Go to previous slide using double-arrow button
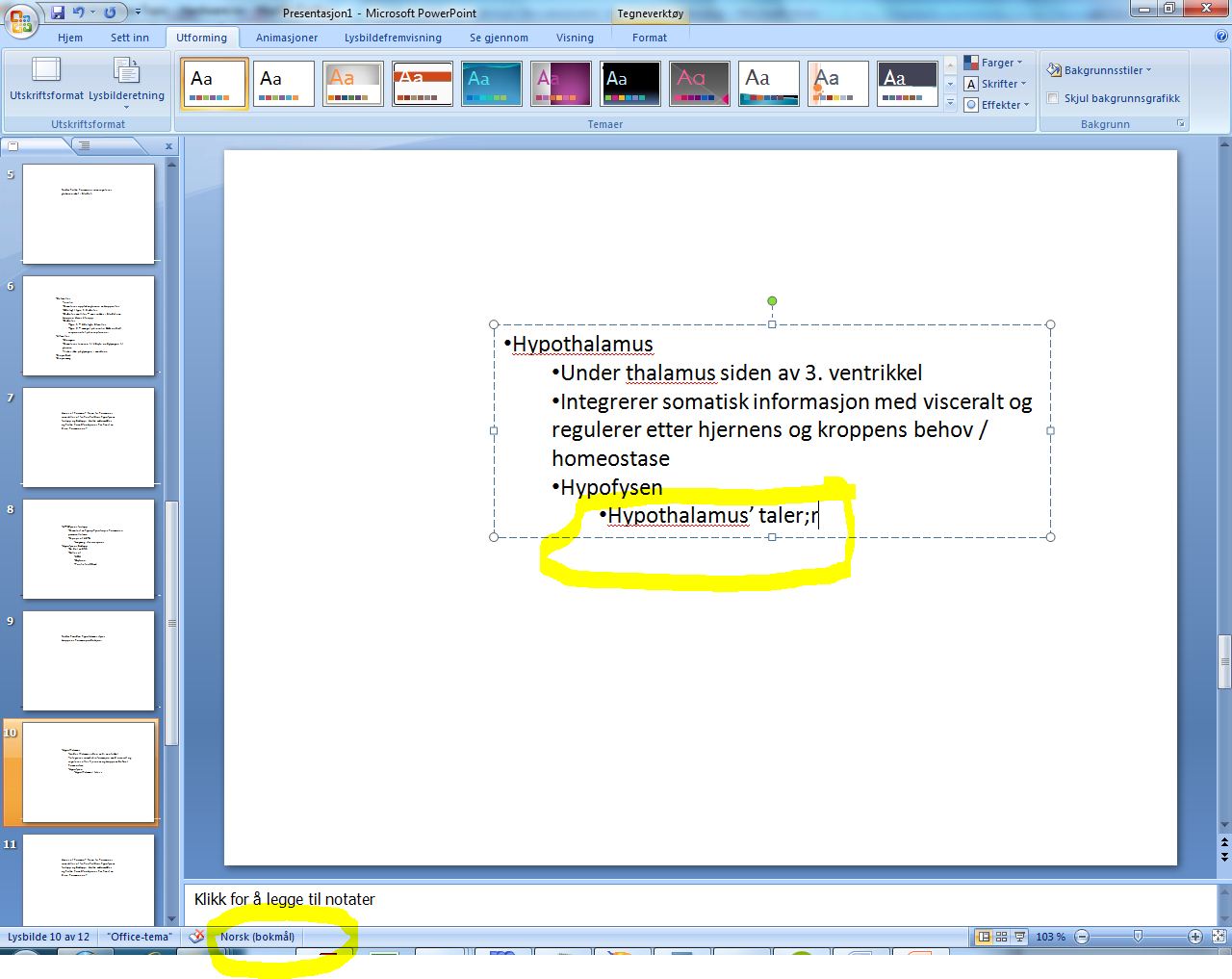Image resolution: width=1232 pixels, height=979 pixels. point(1224,843)
